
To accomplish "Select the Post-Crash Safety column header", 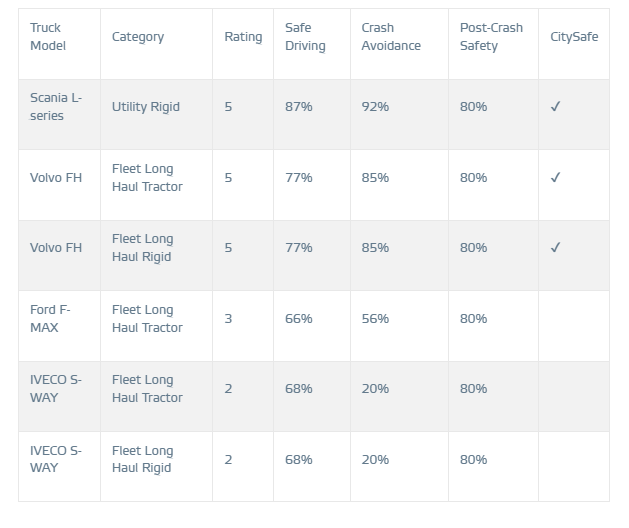I will coord(491,37).
